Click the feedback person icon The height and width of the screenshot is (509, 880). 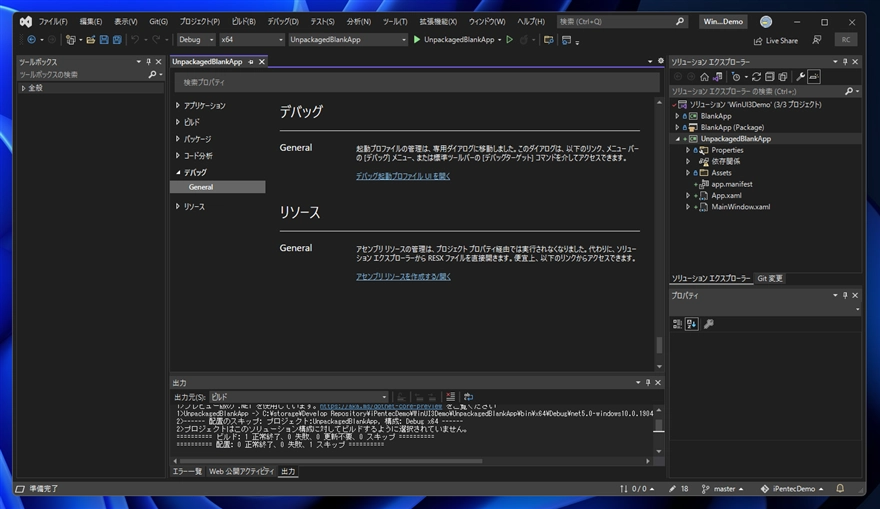[x=817, y=39]
